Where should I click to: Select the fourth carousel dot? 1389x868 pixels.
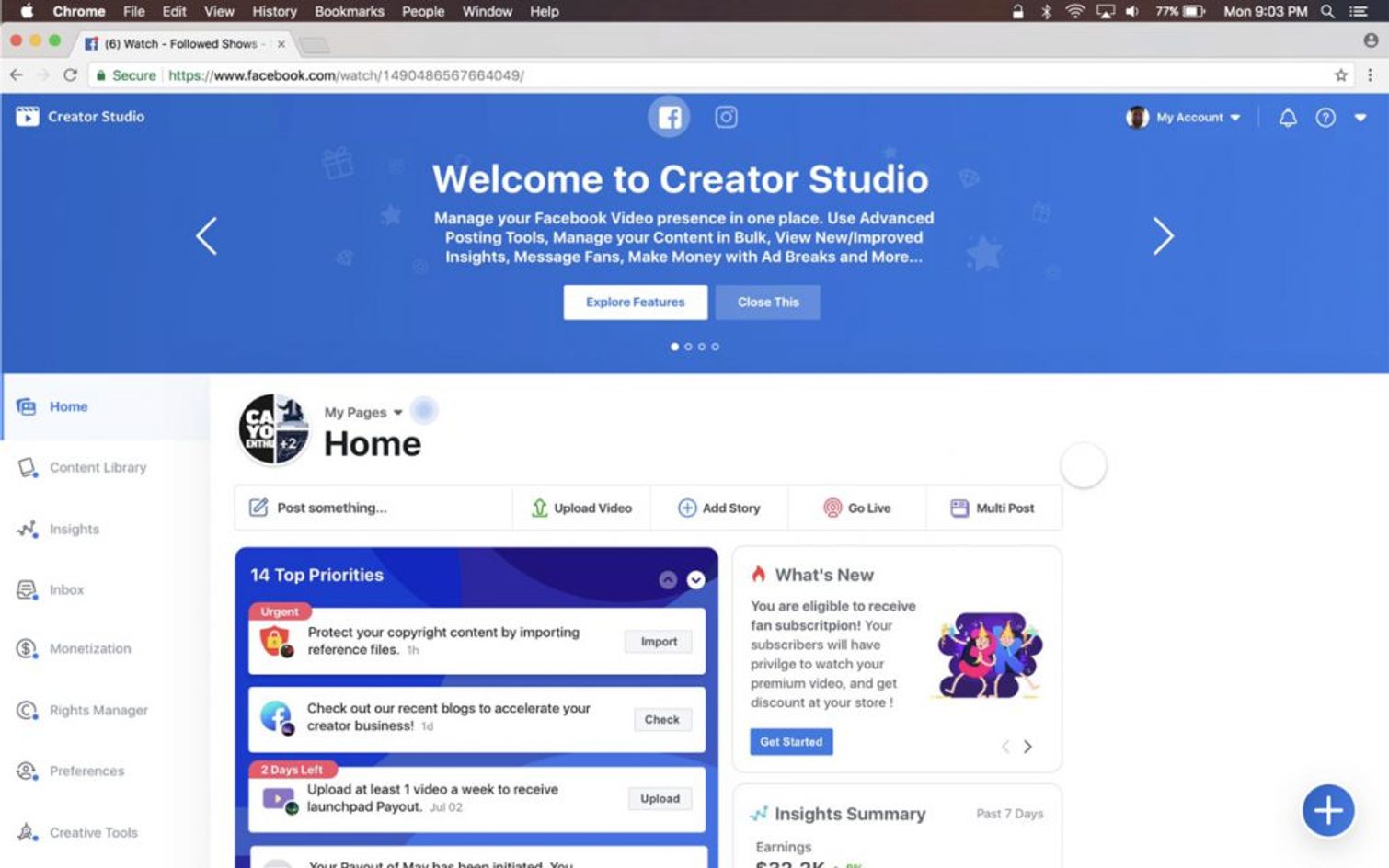coord(716,347)
